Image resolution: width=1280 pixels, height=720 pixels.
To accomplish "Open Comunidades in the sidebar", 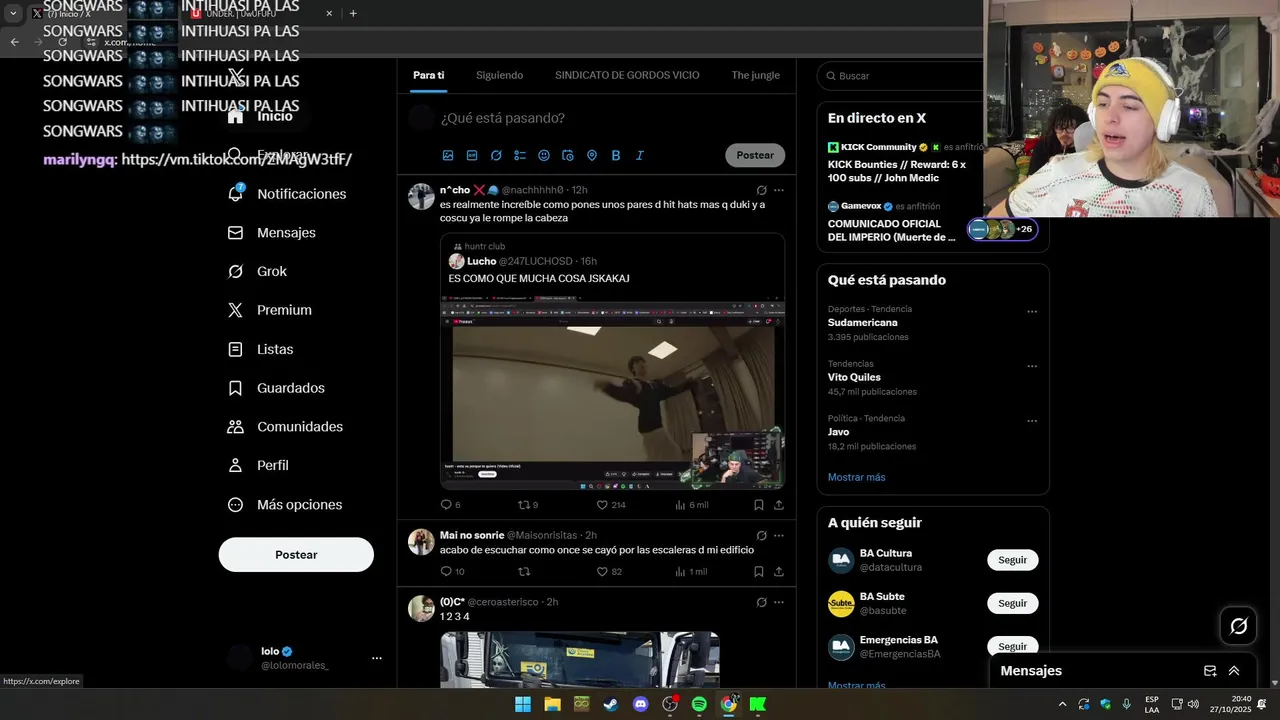I will point(286,426).
